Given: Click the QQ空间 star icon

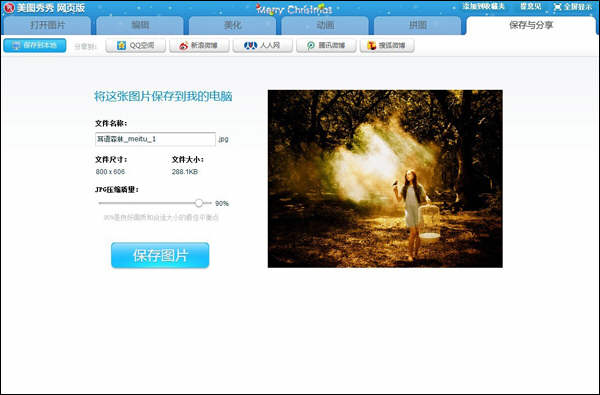Looking at the screenshot, I should (x=121, y=46).
